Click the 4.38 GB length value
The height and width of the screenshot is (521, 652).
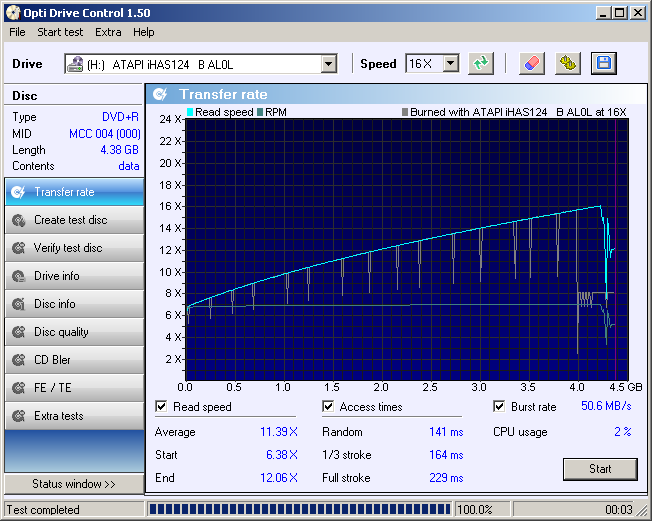point(120,150)
